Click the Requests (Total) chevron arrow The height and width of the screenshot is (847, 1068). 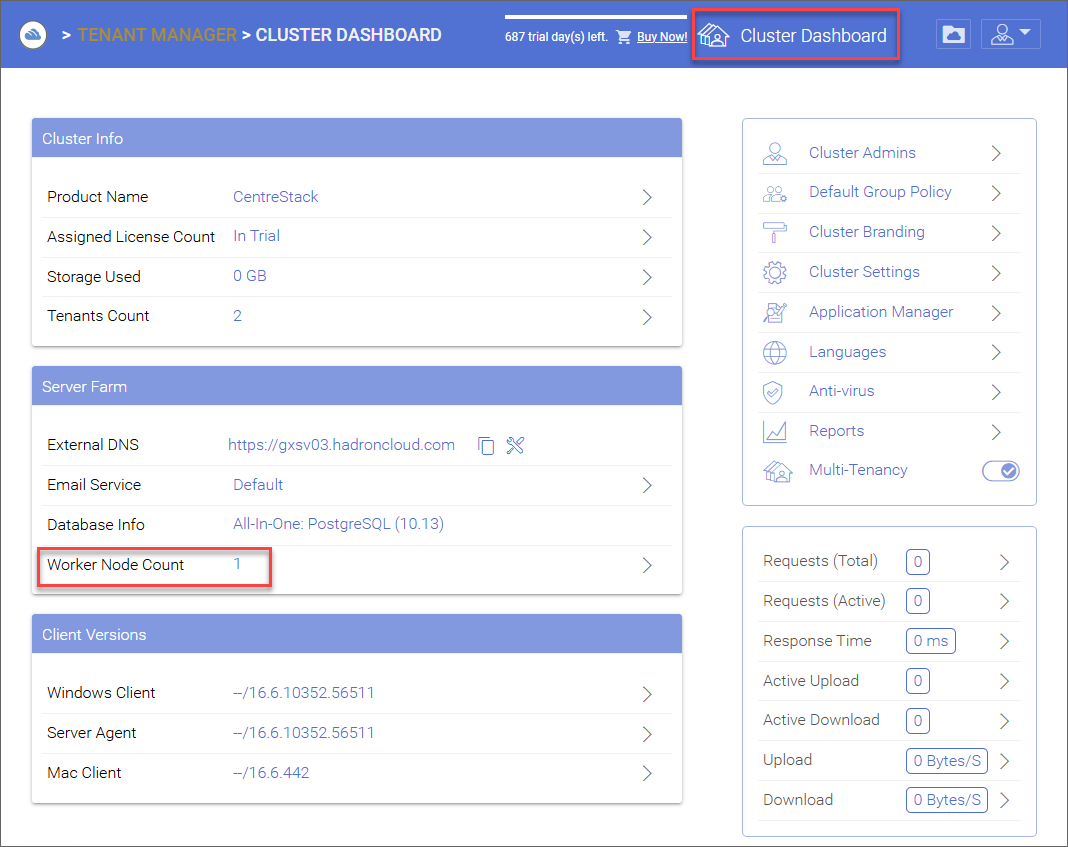(x=1004, y=562)
